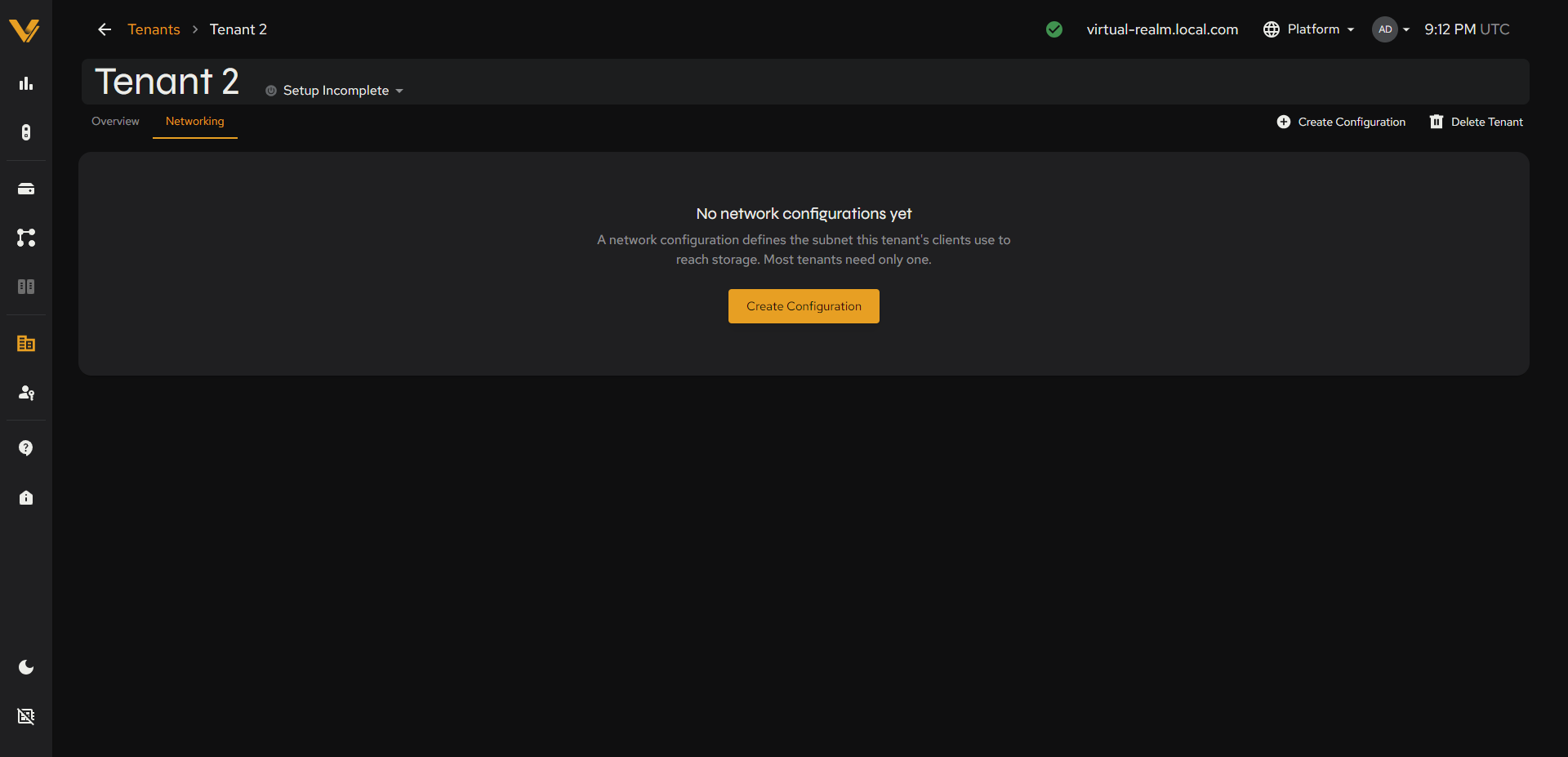Screen dimensions: 1568x757
Task: Open the storage drive sidebar icon
Action: pyautogui.click(x=26, y=189)
